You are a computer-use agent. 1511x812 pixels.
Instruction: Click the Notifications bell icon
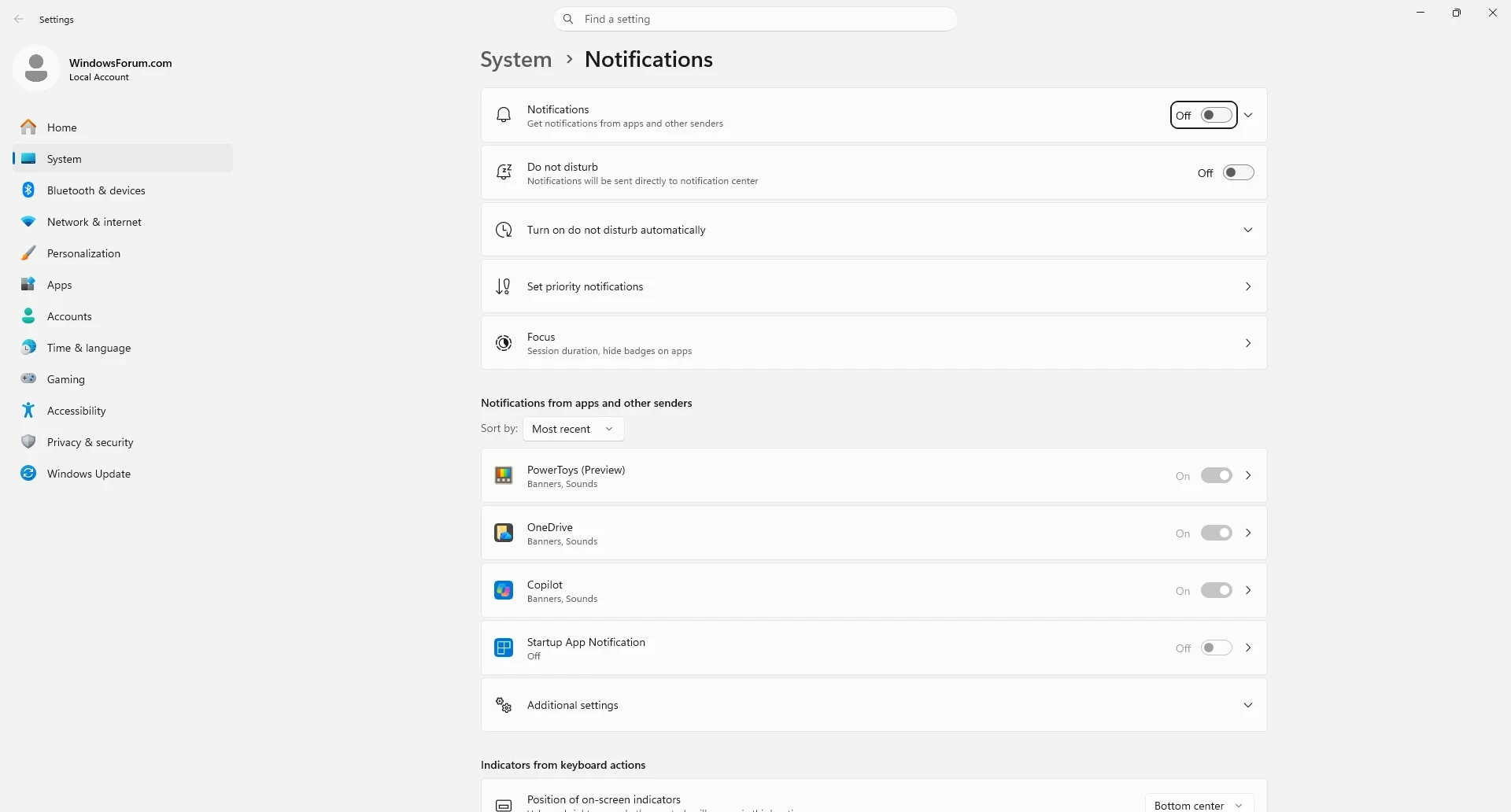[504, 115]
